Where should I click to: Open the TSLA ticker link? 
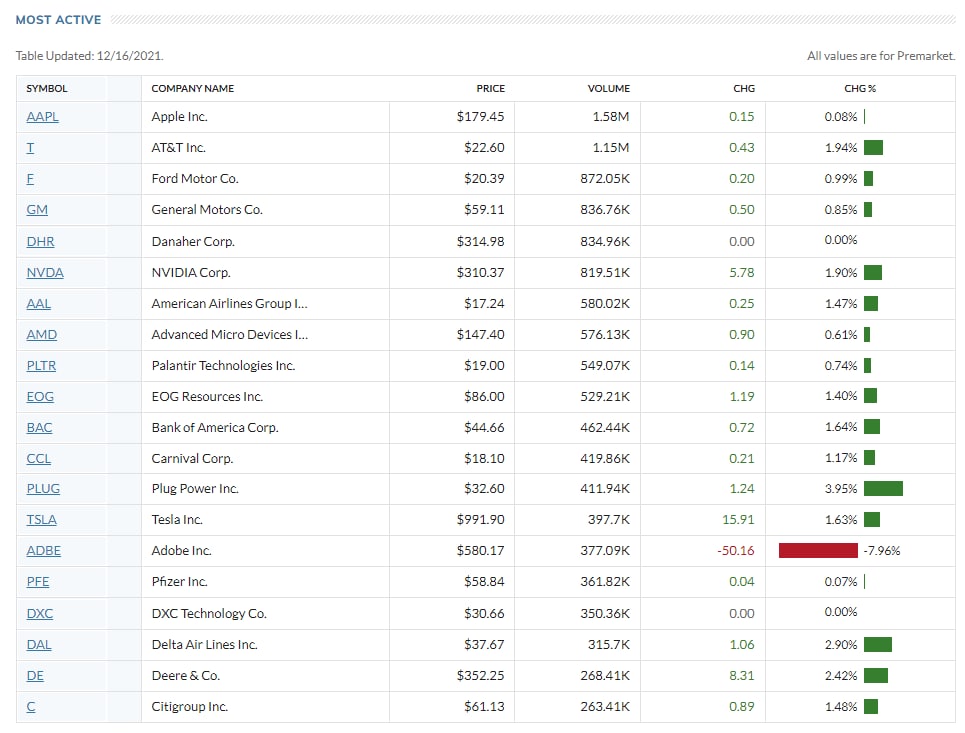pyautogui.click(x=41, y=519)
